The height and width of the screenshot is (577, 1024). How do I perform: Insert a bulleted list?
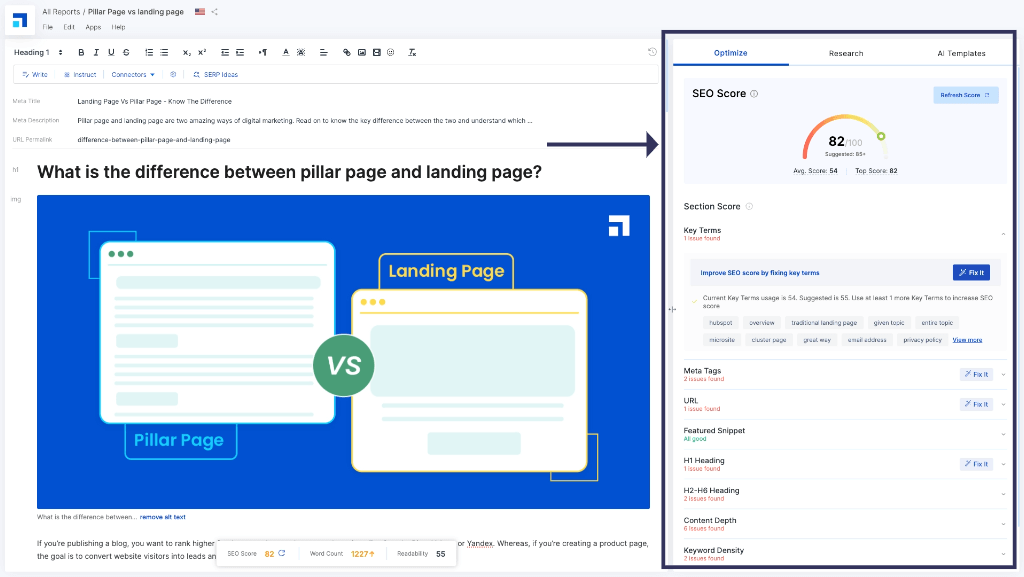coord(164,53)
